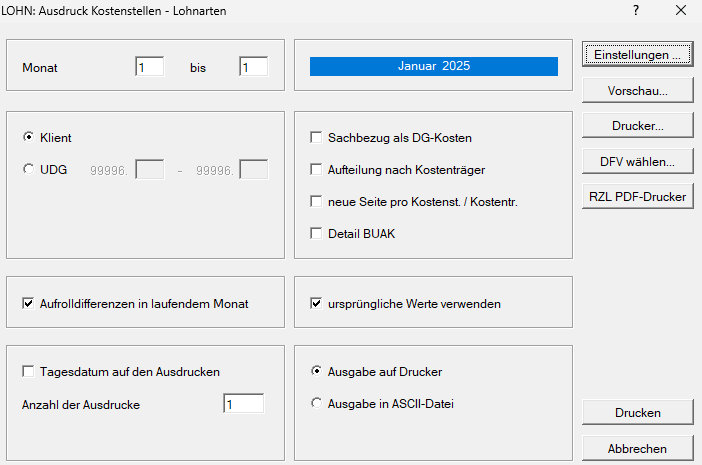Cancel the dialog with Abbrechen
This screenshot has height=465, width=702.
(637, 448)
